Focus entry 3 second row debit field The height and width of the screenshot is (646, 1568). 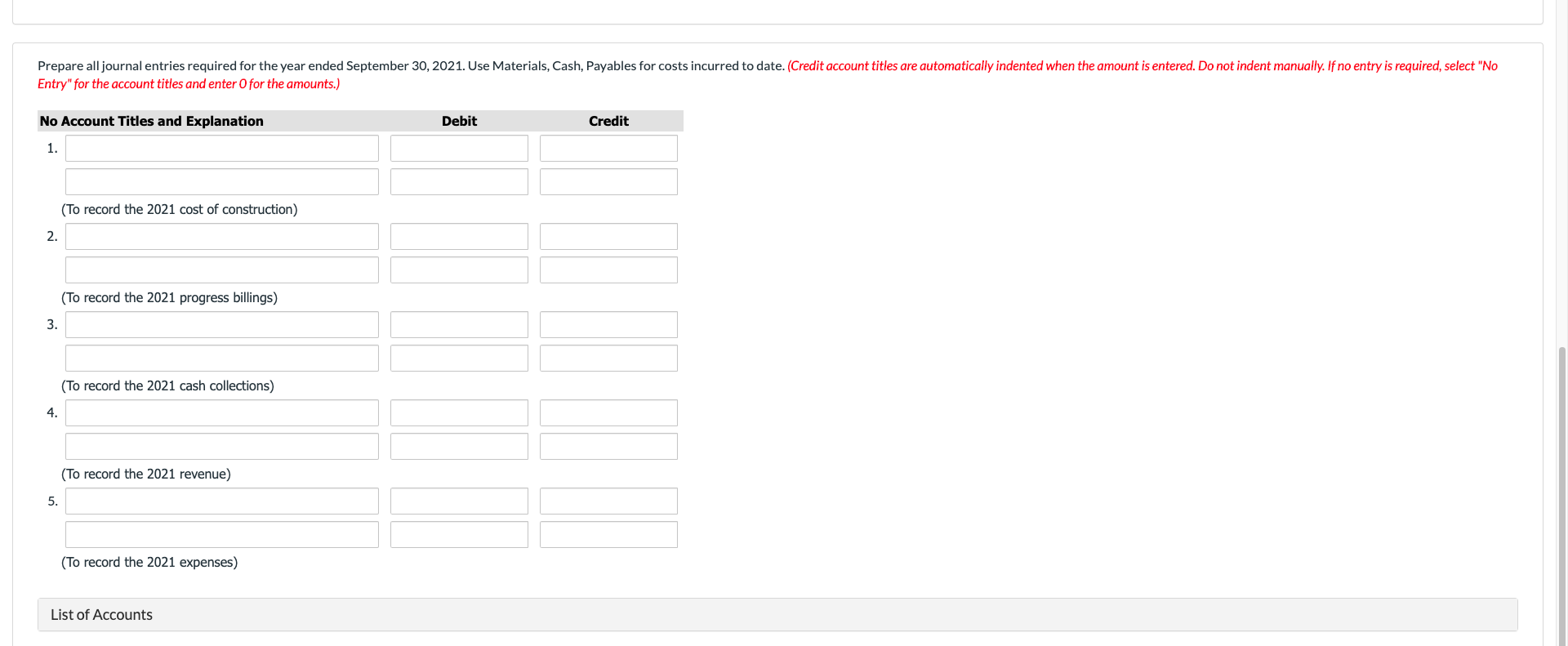[459, 358]
